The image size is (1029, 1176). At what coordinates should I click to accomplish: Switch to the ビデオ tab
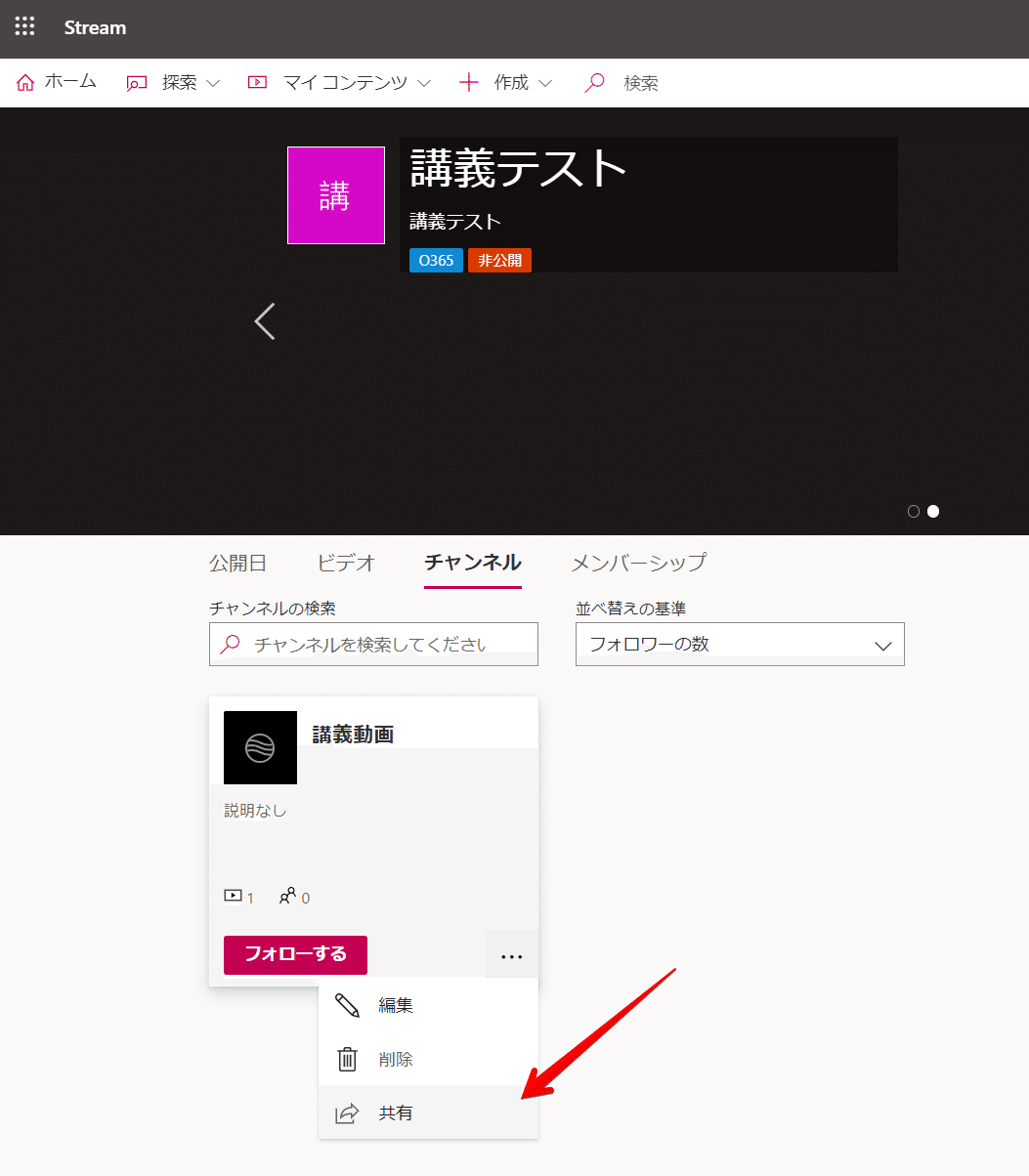click(345, 564)
